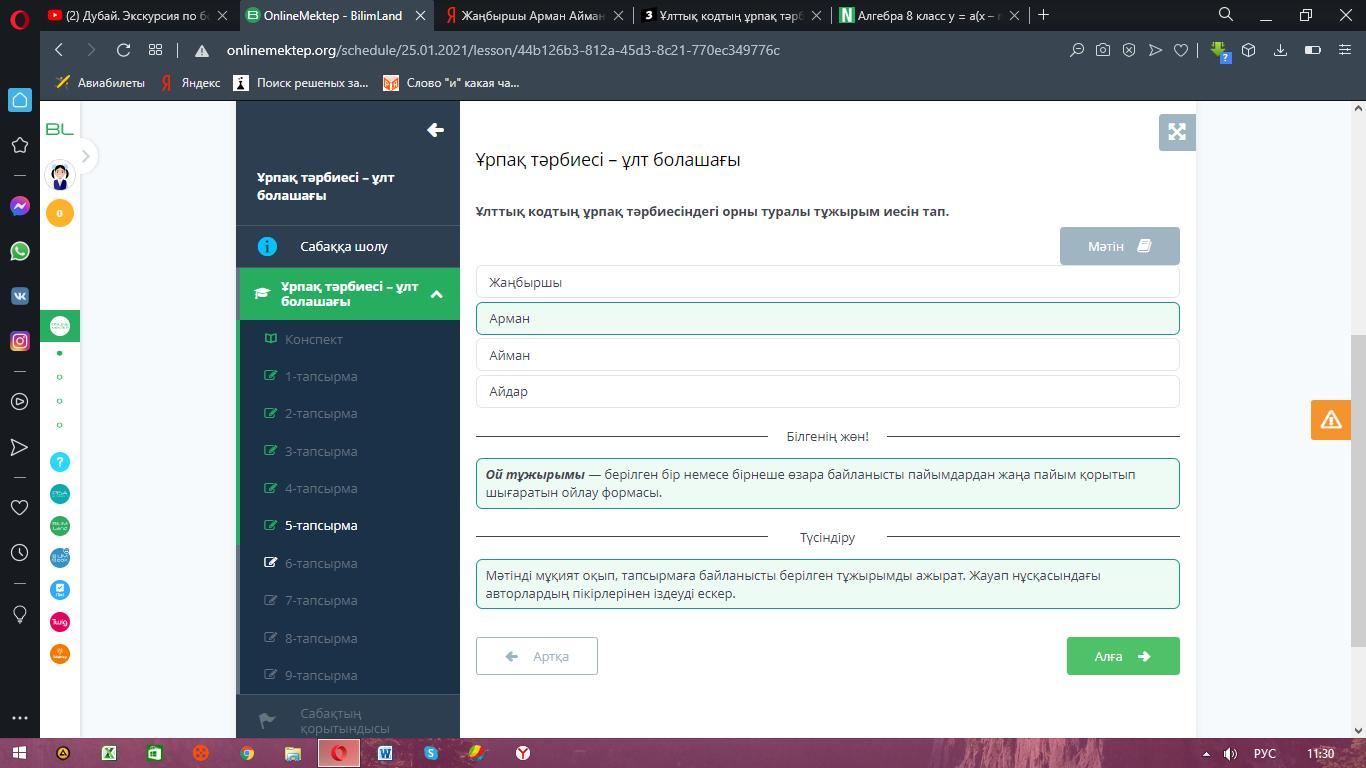Click the address bar URL
This screenshot has height=768, width=1366.
click(x=503, y=50)
